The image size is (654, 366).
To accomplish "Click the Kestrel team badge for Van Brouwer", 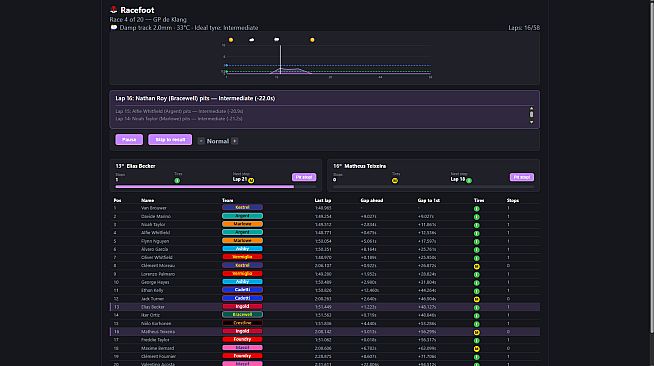I will 242,207.
